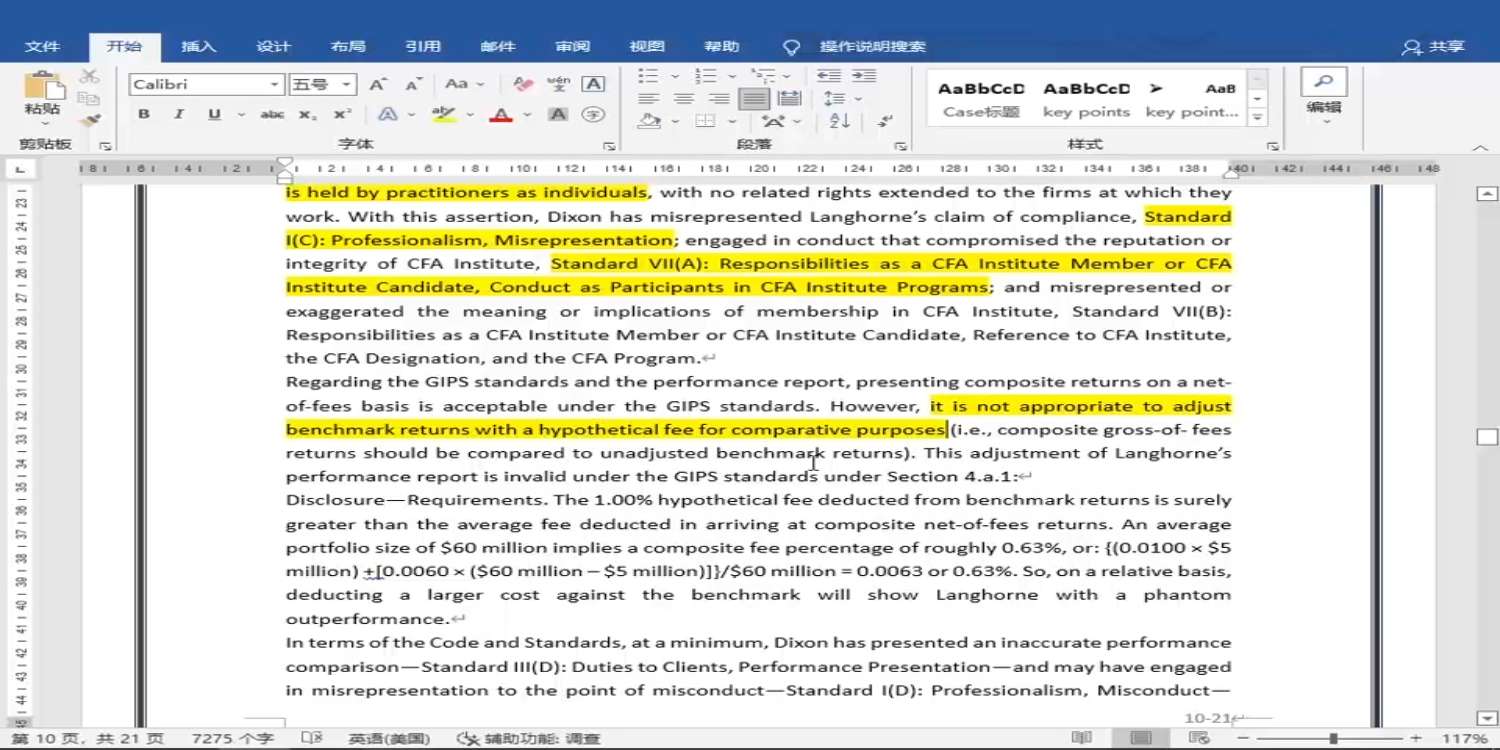Image resolution: width=1500 pixels, height=750 pixels.
Task: Click the 共享 (Share) button
Action: coord(1434,46)
